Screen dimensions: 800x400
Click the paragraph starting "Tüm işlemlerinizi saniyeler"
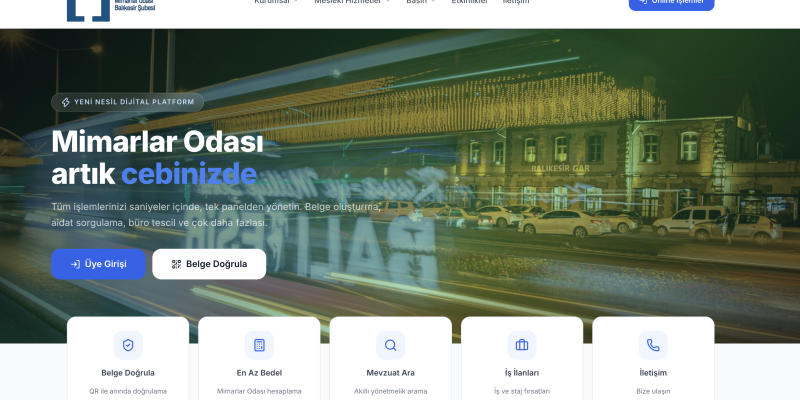point(216,215)
